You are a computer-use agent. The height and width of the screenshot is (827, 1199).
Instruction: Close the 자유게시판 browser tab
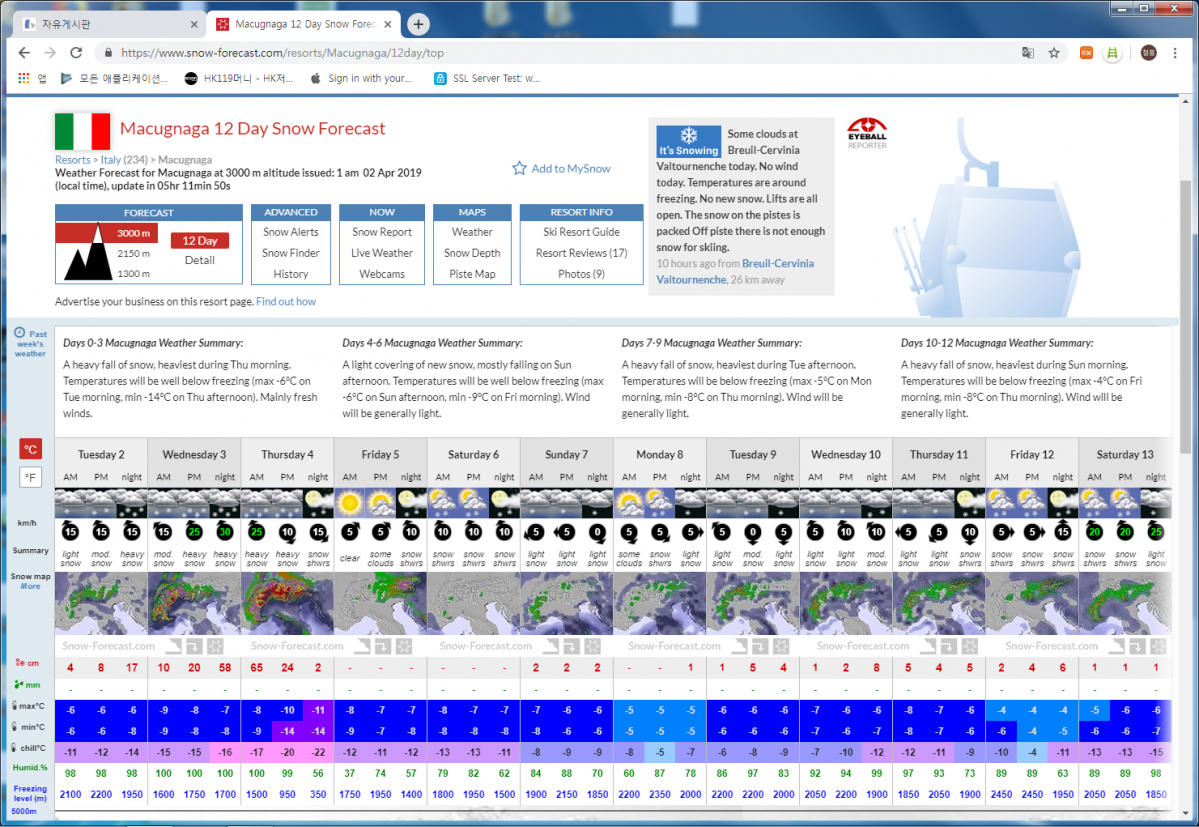[x=193, y=24]
